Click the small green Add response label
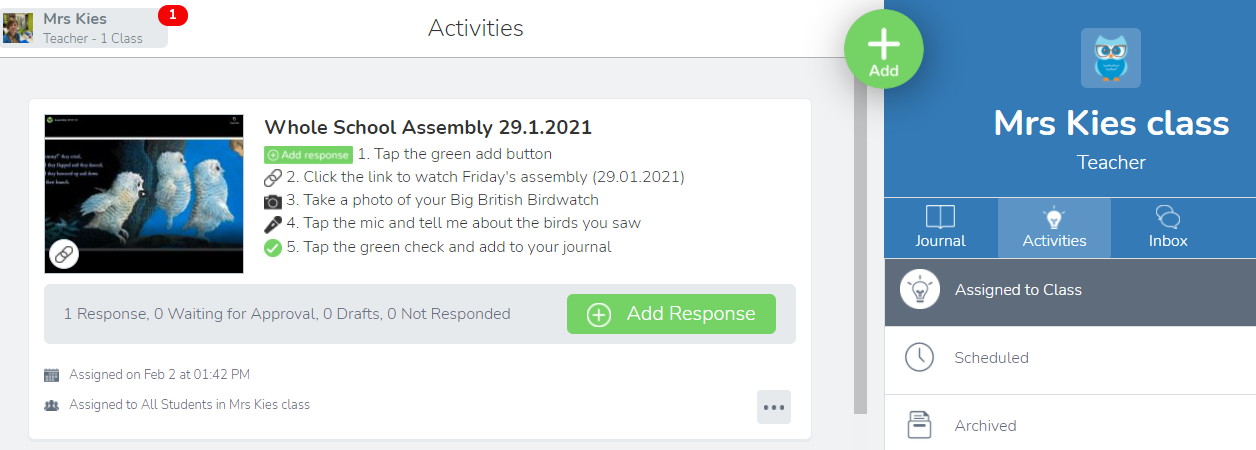1256x450 pixels. (308, 155)
